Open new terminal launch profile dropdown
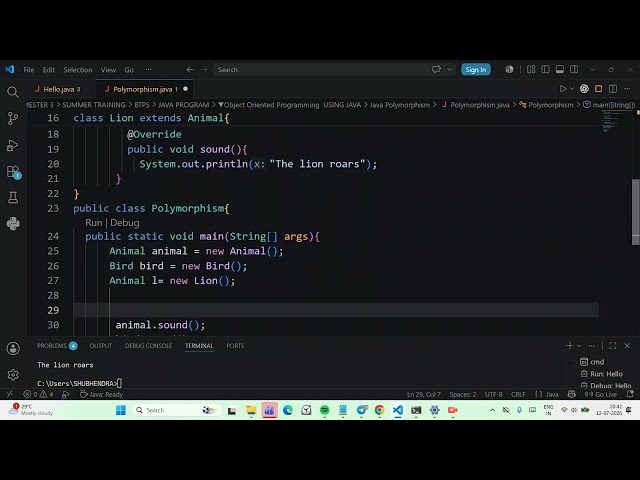 click(x=579, y=346)
